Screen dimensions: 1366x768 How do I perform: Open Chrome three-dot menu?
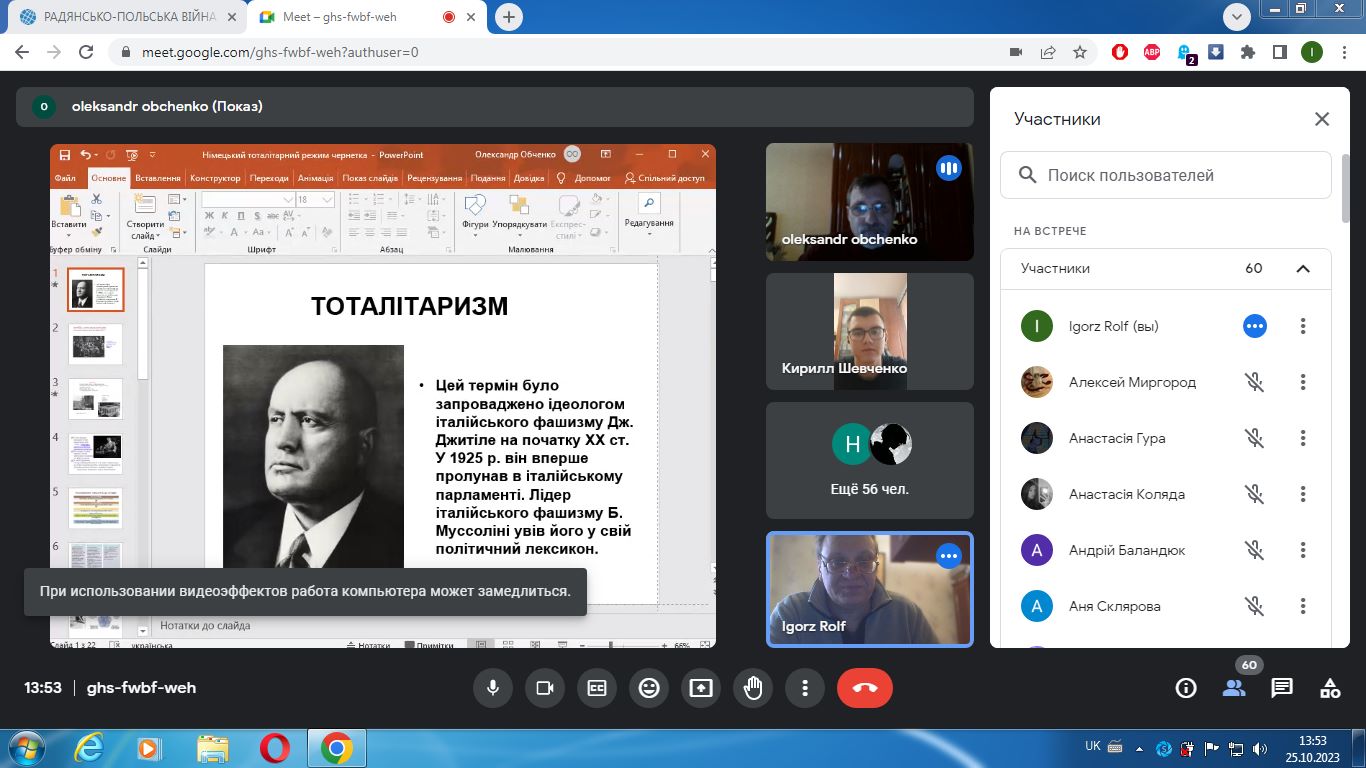(1343, 52)
